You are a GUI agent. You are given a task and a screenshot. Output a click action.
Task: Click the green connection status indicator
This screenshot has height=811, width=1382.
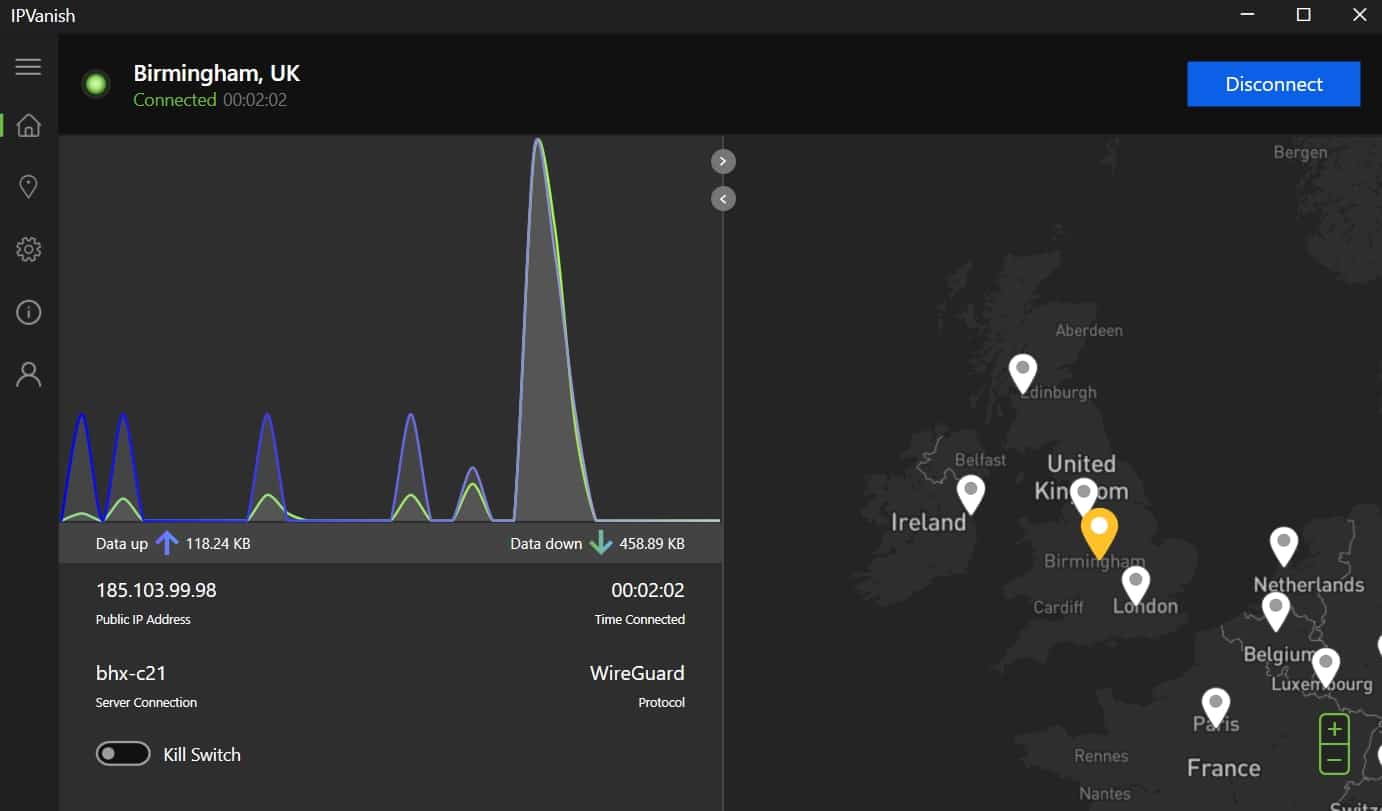[96, 85]
